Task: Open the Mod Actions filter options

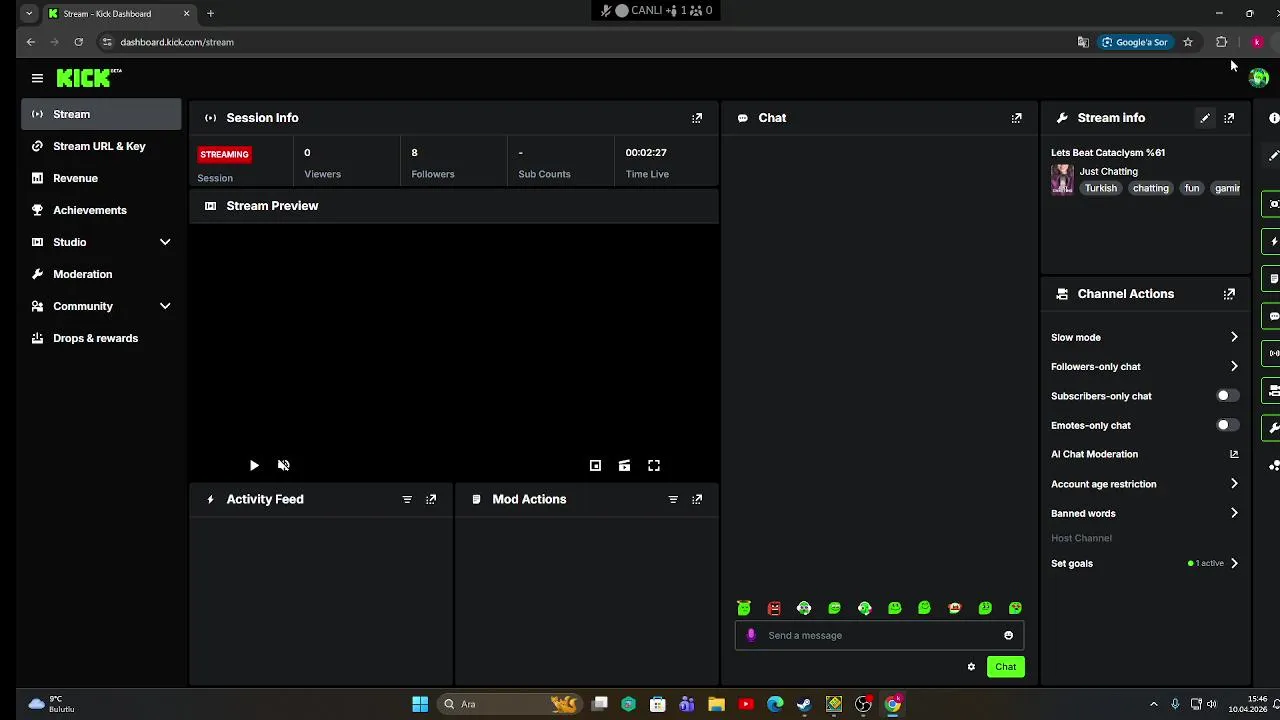Action: coord(673,499)
